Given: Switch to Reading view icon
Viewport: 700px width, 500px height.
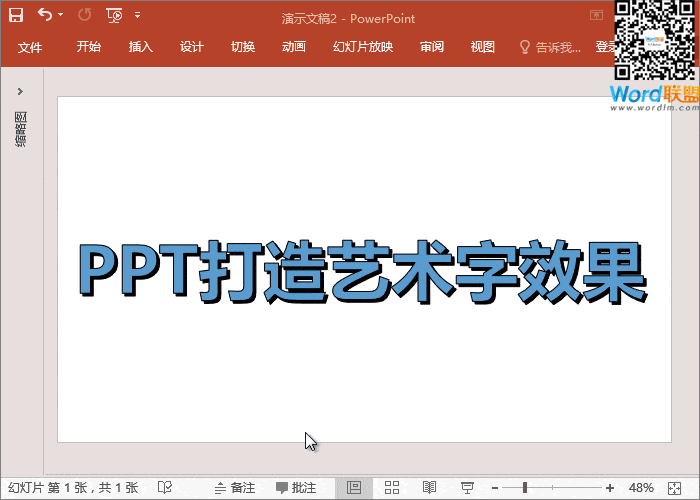Looking at the screenshot, I should point(429,487).
